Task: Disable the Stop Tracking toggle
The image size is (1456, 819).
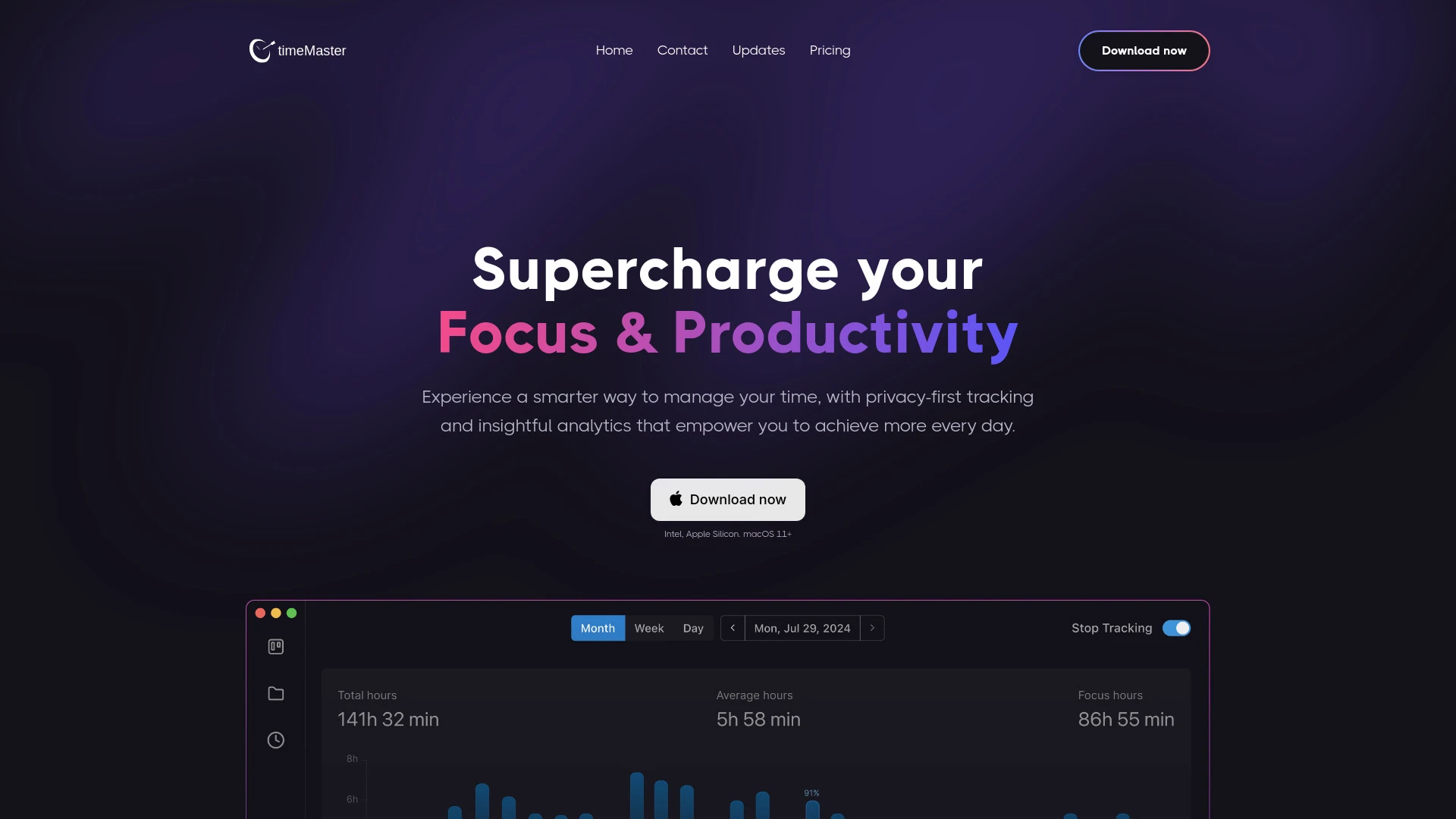Action: click(x=1176, y=627)
